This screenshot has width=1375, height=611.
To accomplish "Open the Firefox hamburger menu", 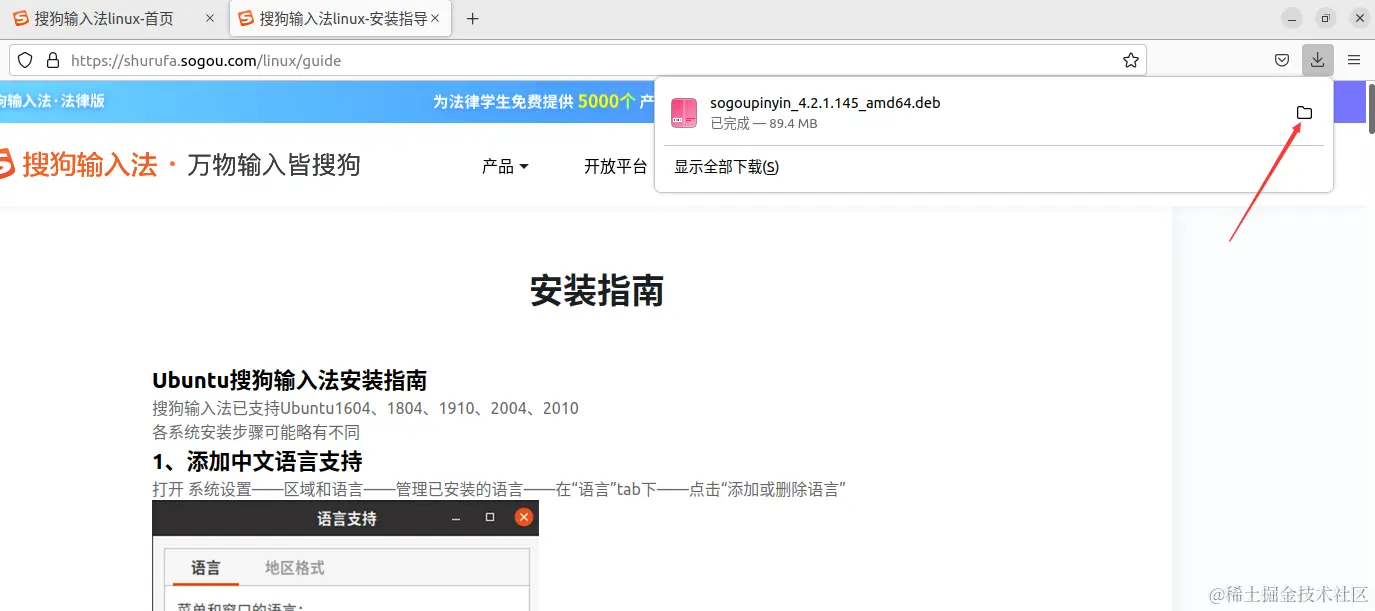I will point(1354,60).
